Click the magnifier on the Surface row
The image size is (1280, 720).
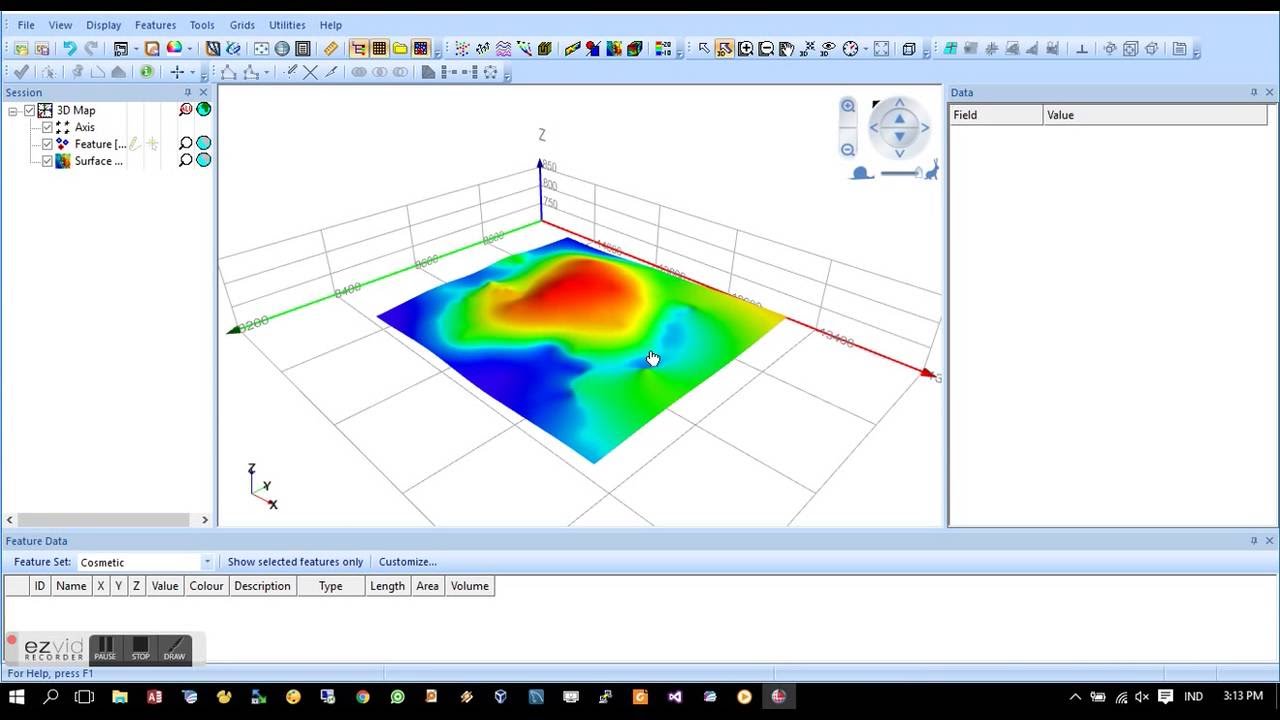point(186,160)
